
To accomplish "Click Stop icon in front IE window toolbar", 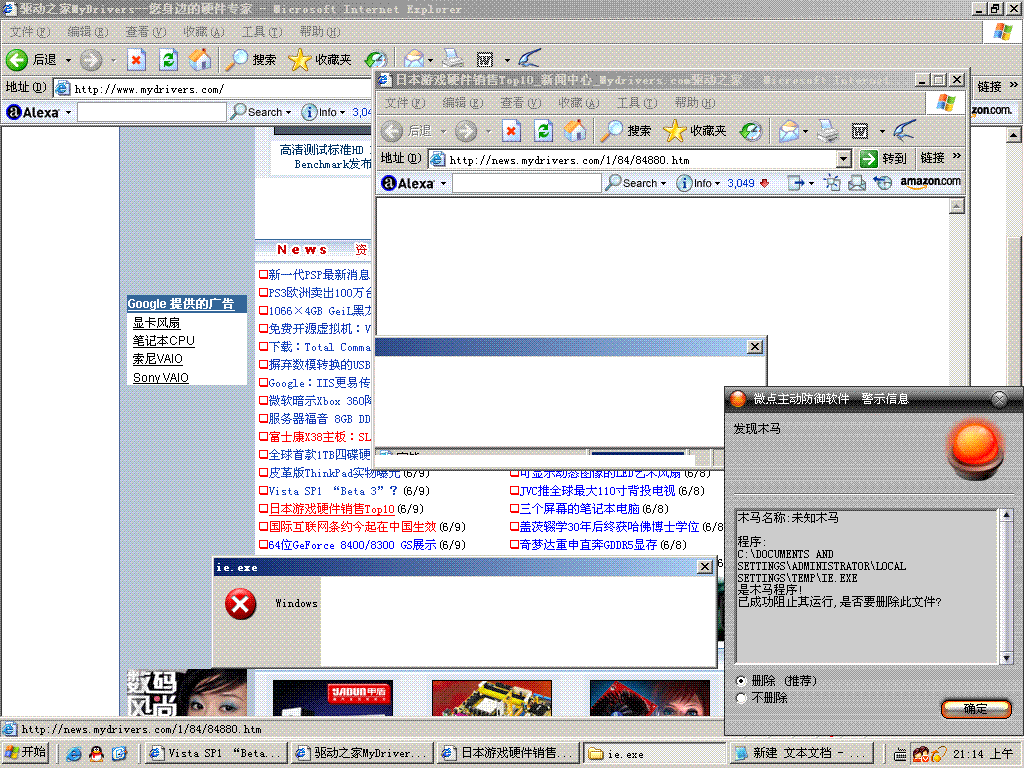I will (511, 131).
